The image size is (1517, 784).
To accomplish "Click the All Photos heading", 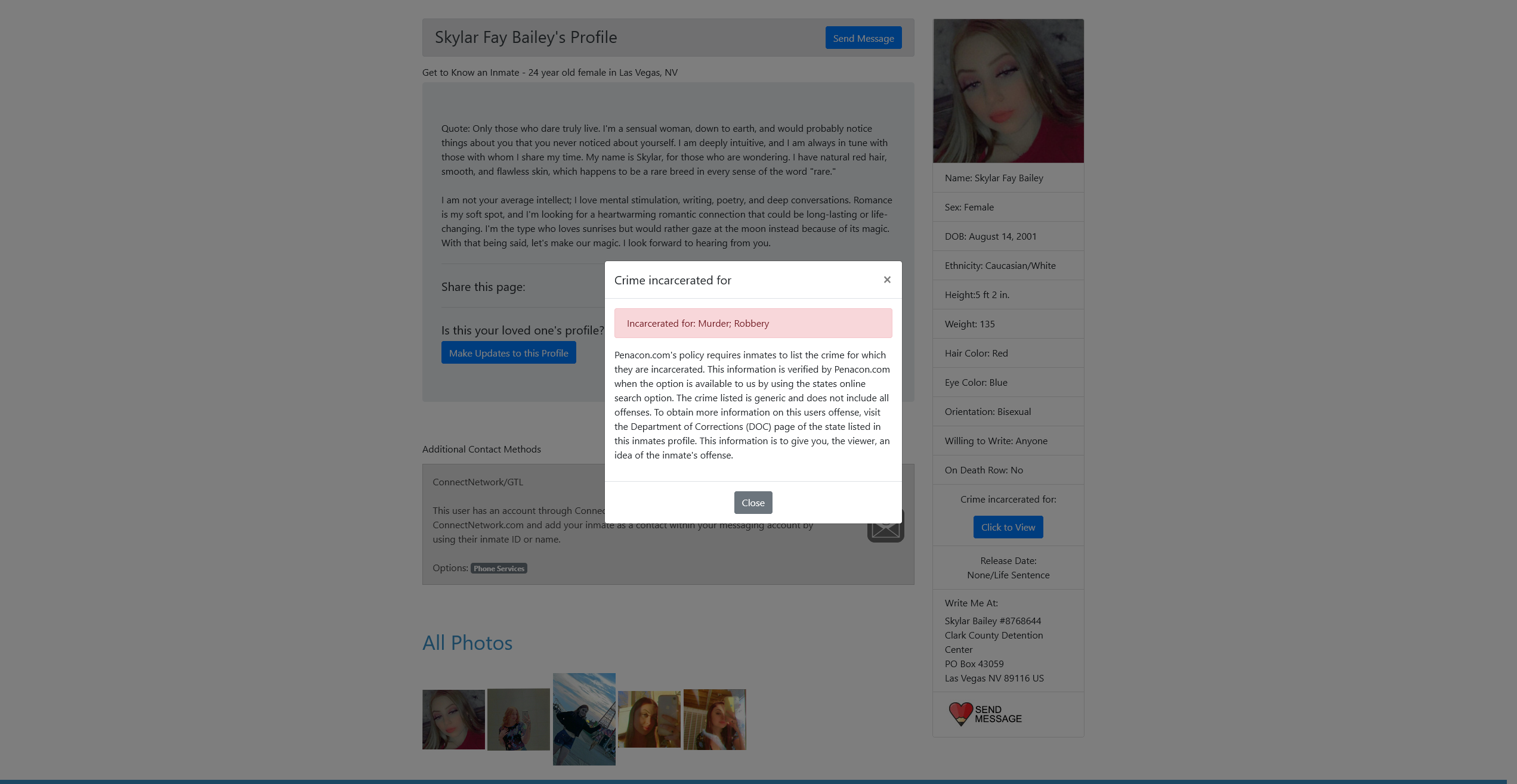I will [467, 643].
